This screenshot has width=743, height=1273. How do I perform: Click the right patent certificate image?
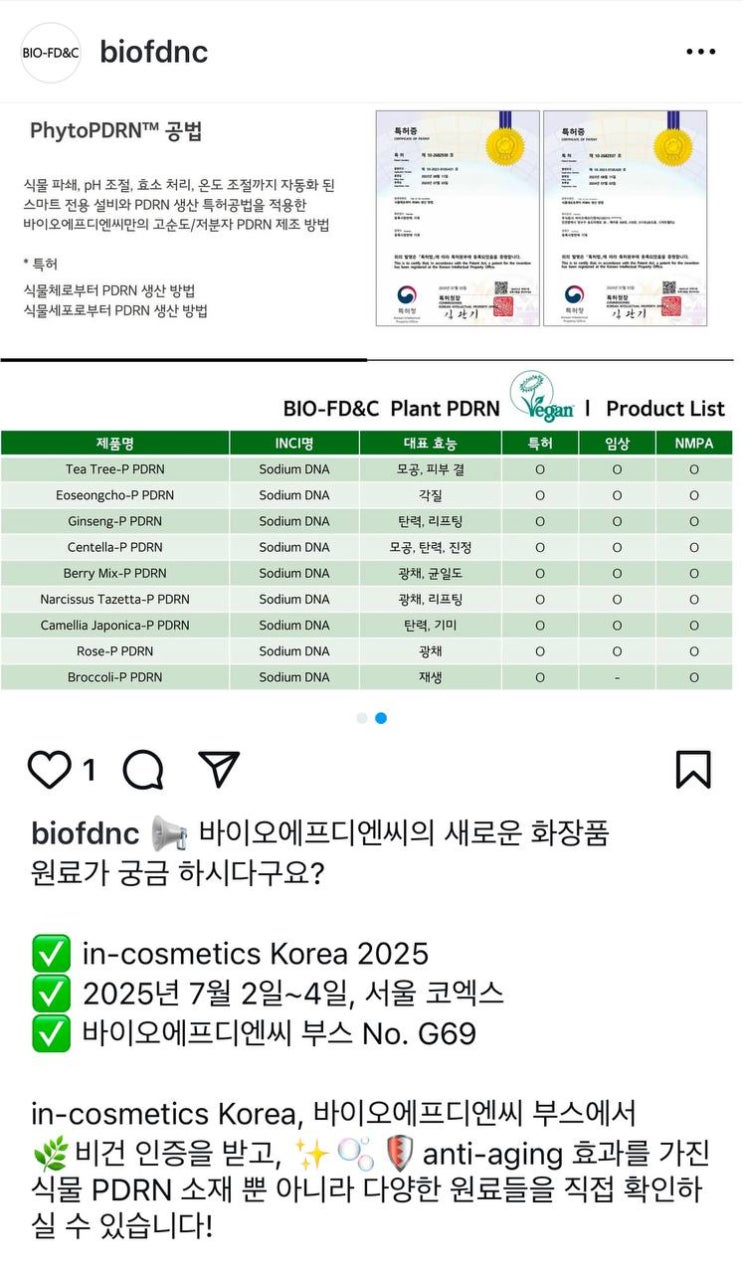(625, 218)
